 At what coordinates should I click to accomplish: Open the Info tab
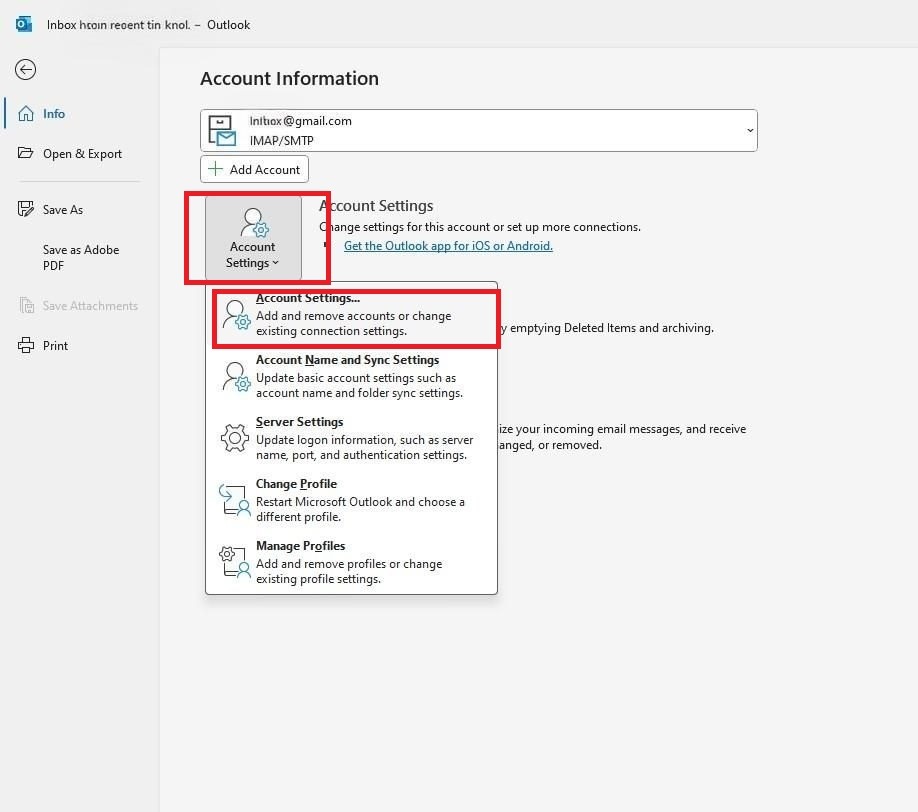(54, 114)
